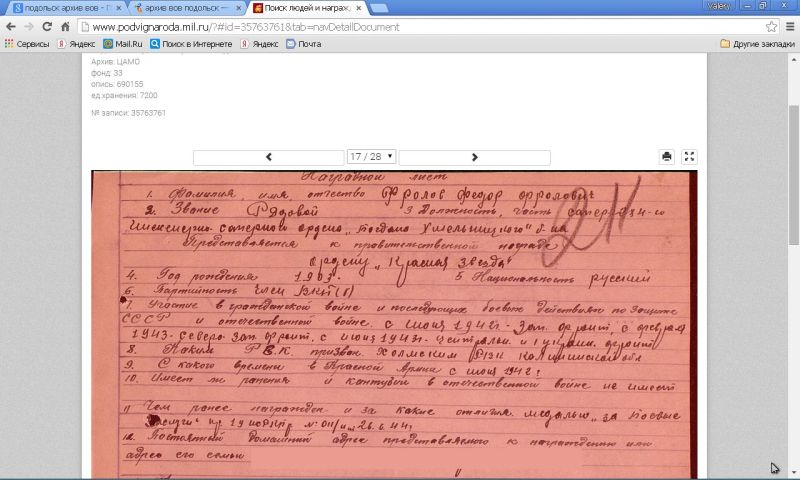Go to the previous document page
The width and height of the screenshot is (800, 480).
(x=268, y=157)
